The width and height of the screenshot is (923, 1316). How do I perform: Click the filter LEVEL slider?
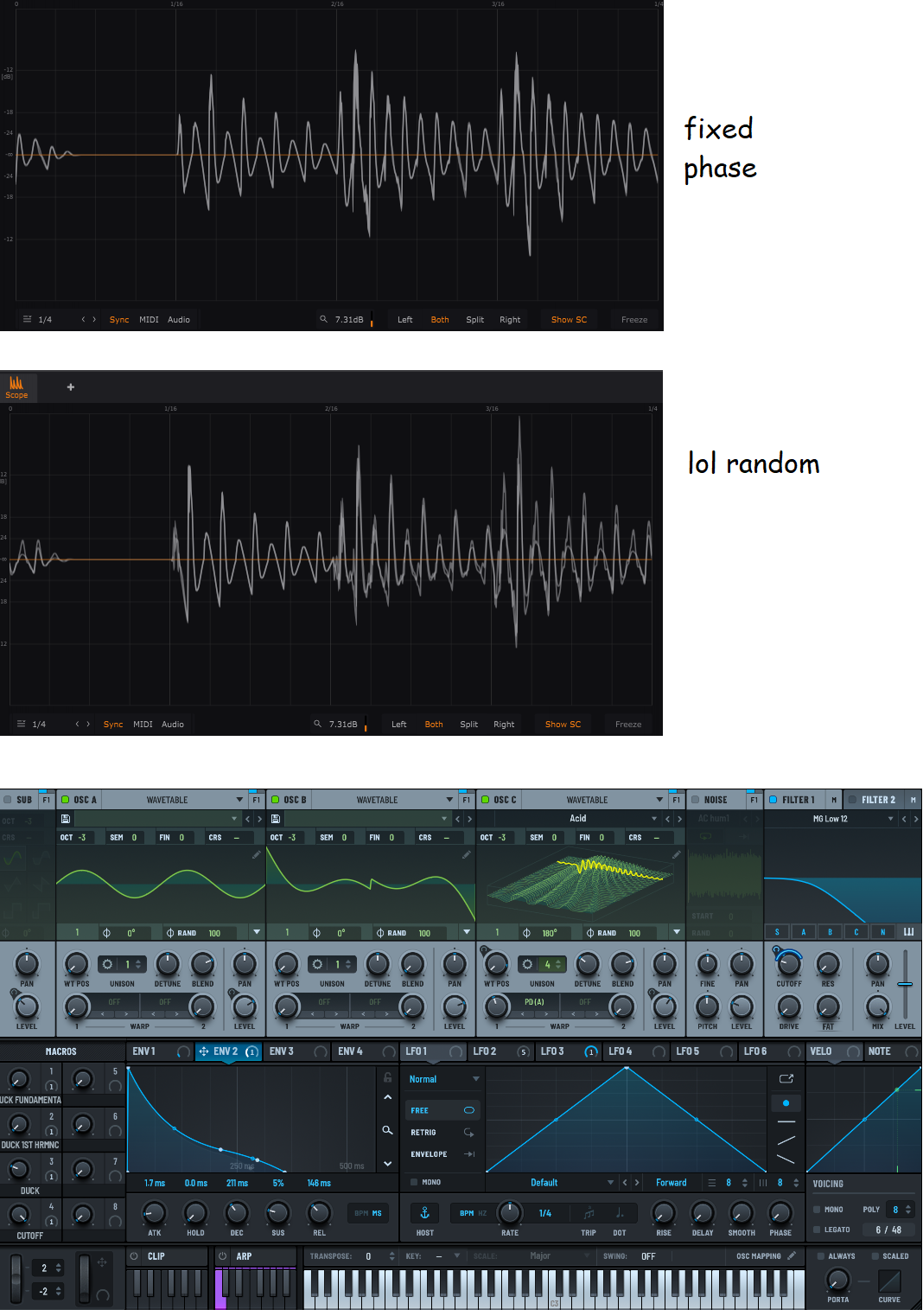point(905,984)
